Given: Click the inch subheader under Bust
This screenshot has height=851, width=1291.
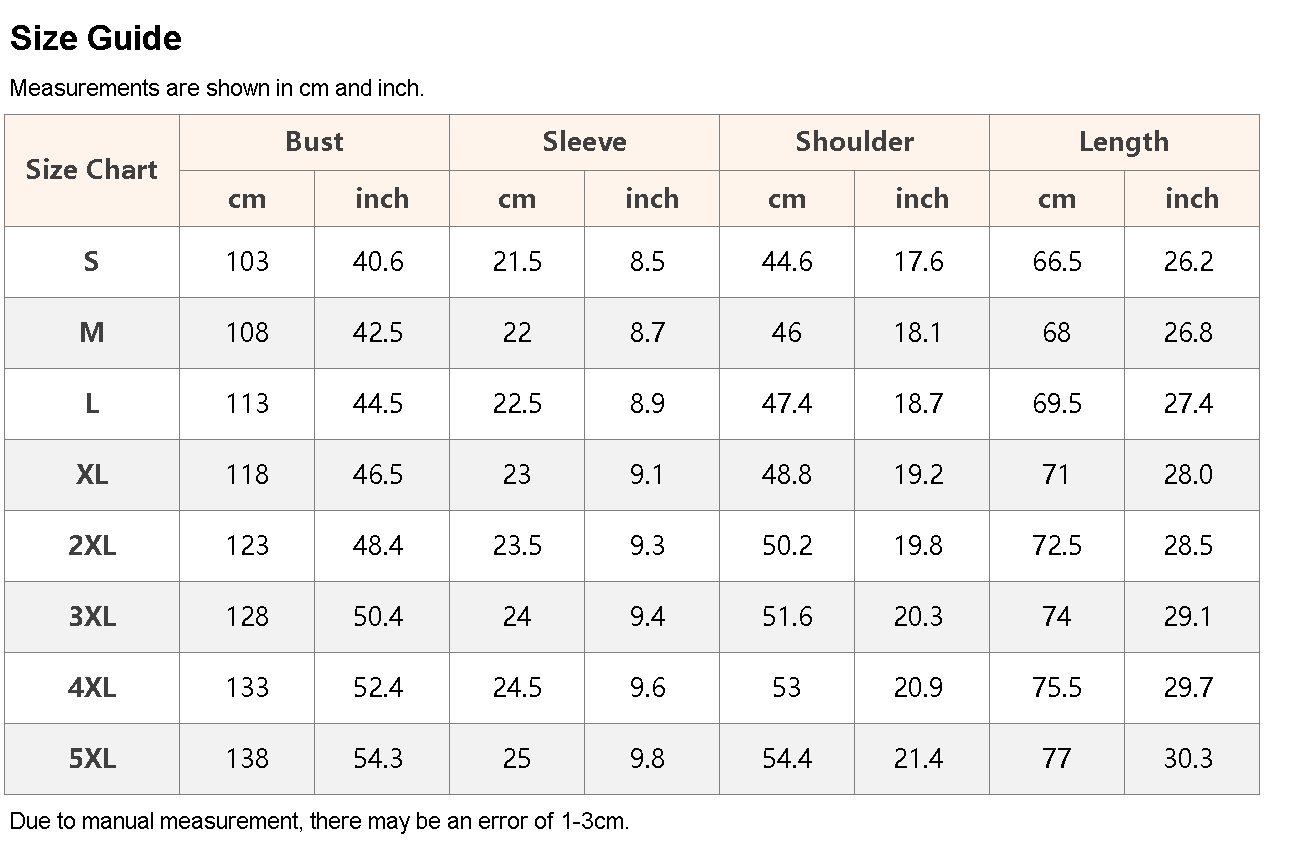Looking at the screenshot, I should (382, 198).
